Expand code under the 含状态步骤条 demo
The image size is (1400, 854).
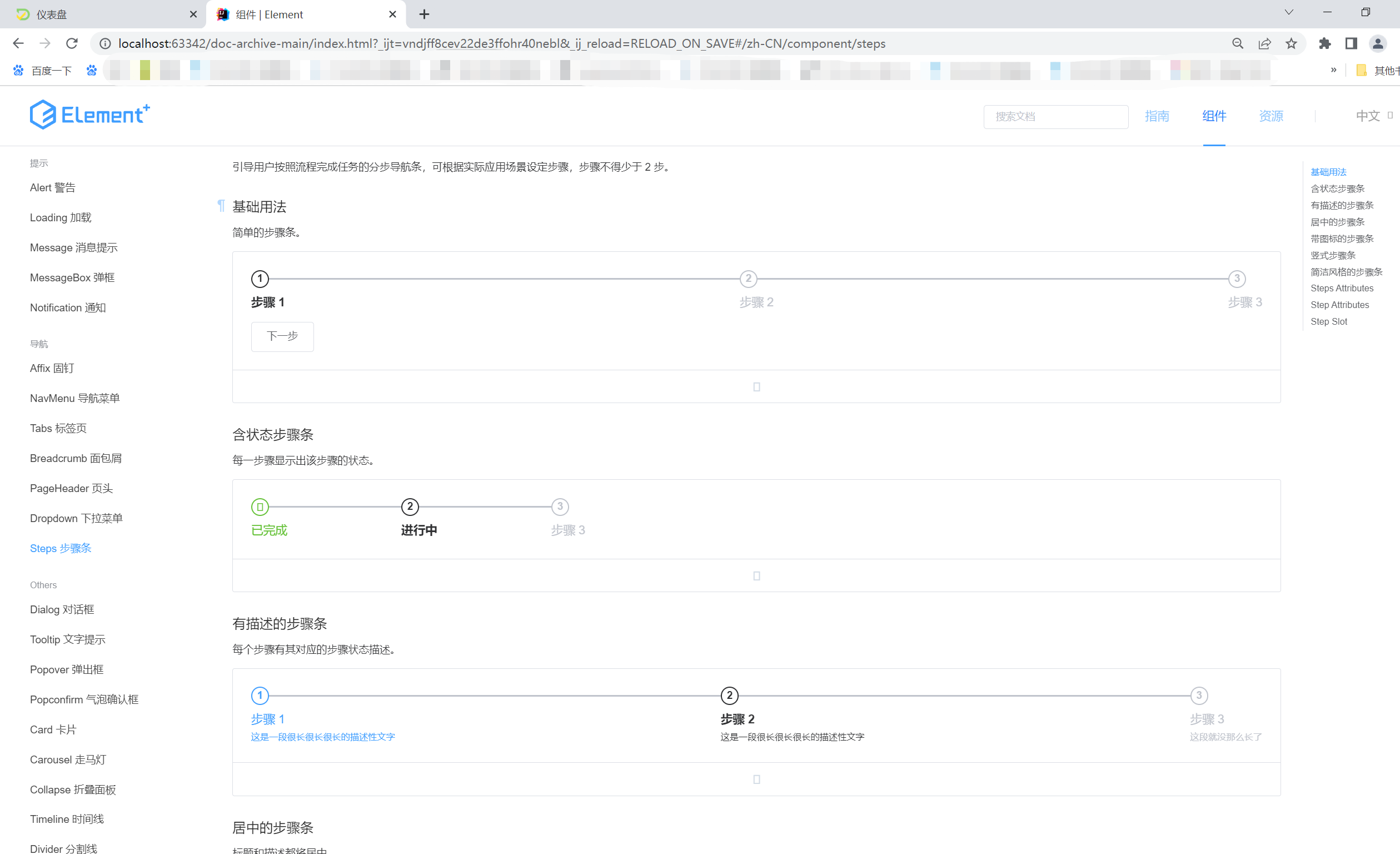point(756,576)
